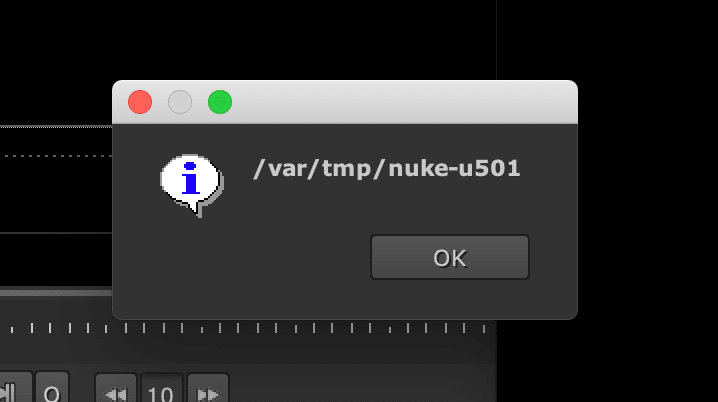
Task: Click the frame increment field showing 10
Action: 161,389
